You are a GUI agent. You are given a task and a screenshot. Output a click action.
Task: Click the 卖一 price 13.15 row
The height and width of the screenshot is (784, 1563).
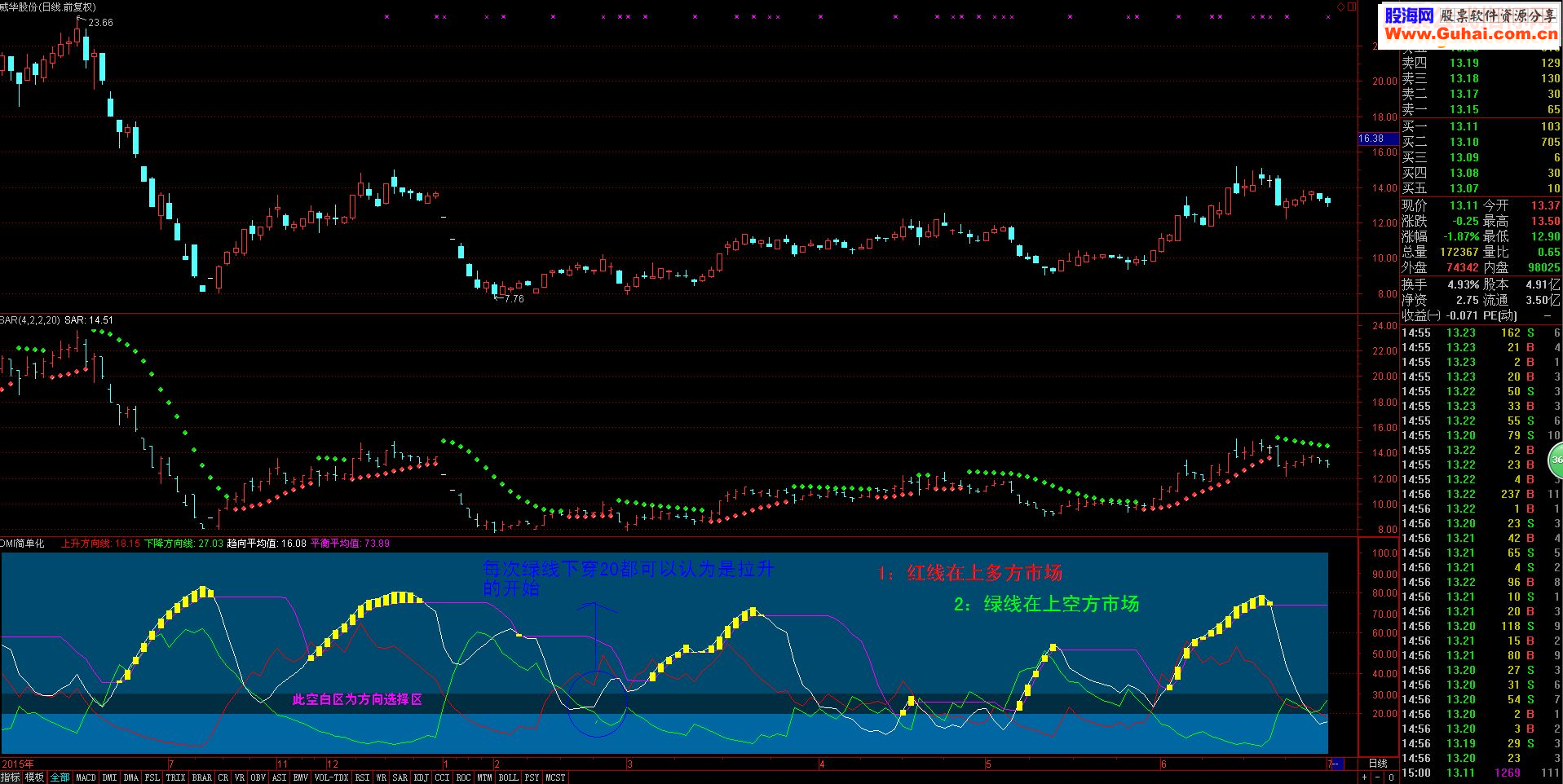[1481, 109]
